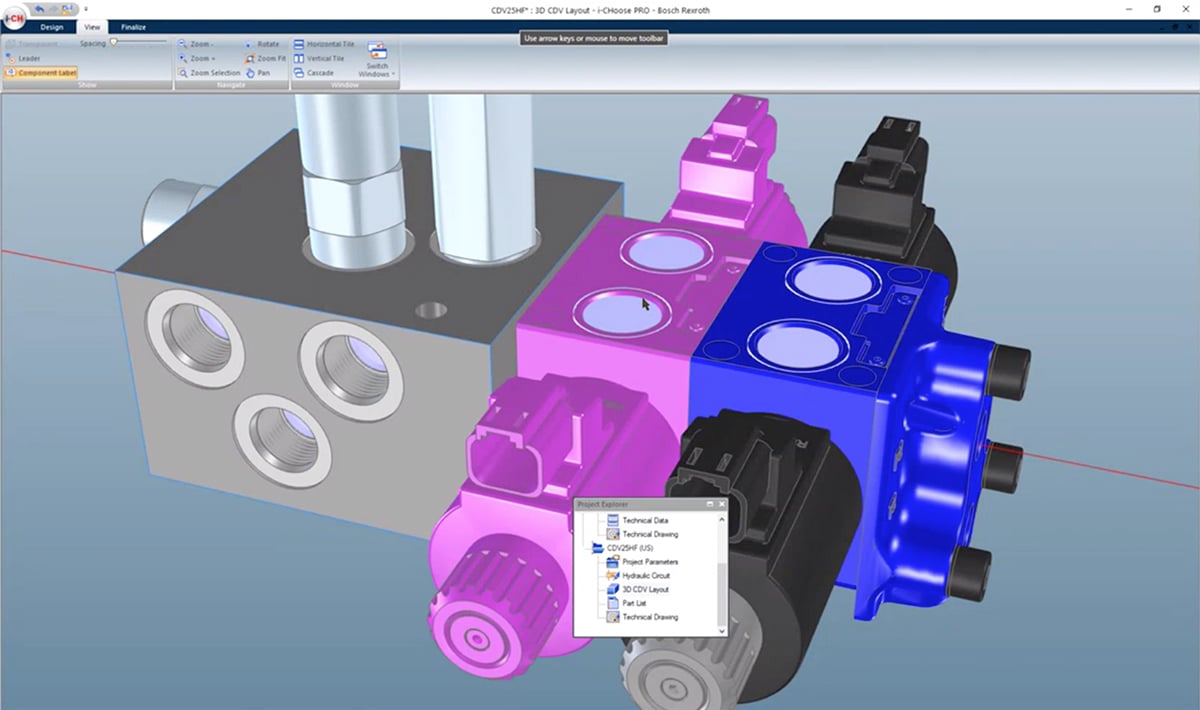Click the Project Explorer scroll down arrow
Screen dimensions: 1200x710
click(722, 630)
